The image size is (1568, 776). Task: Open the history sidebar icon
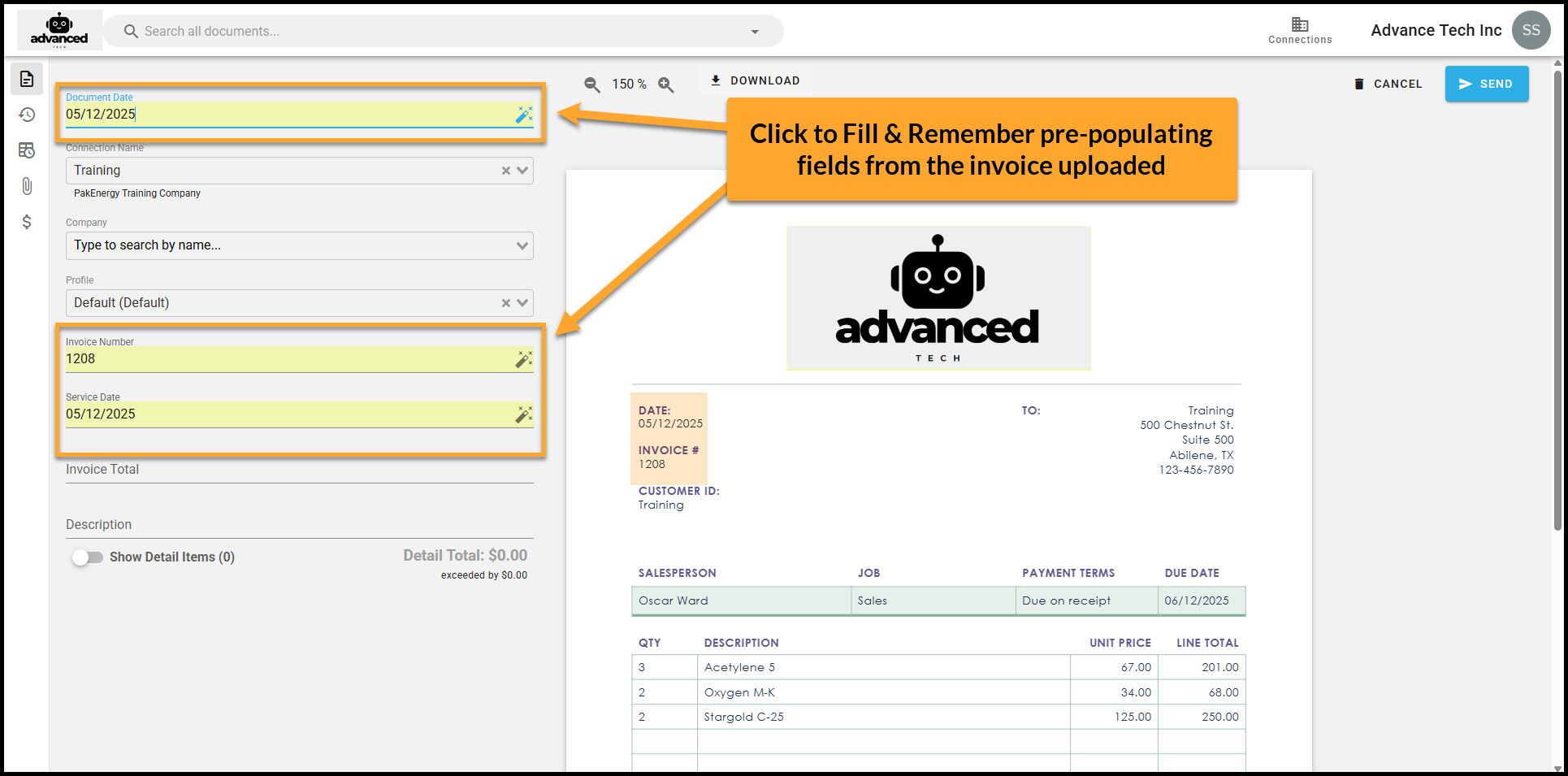click(27, 115)
